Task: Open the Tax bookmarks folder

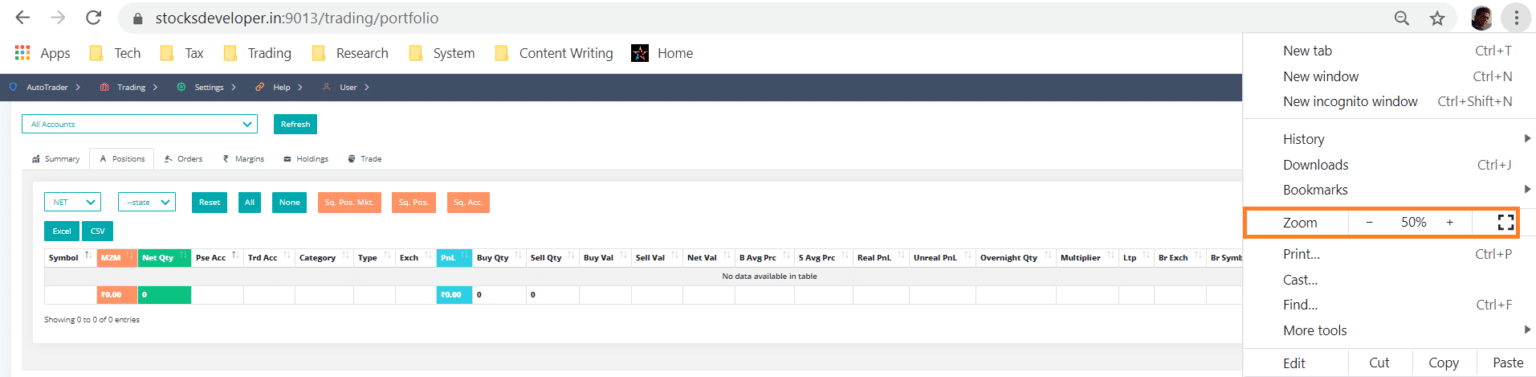Action: click(x=181, y=53)
